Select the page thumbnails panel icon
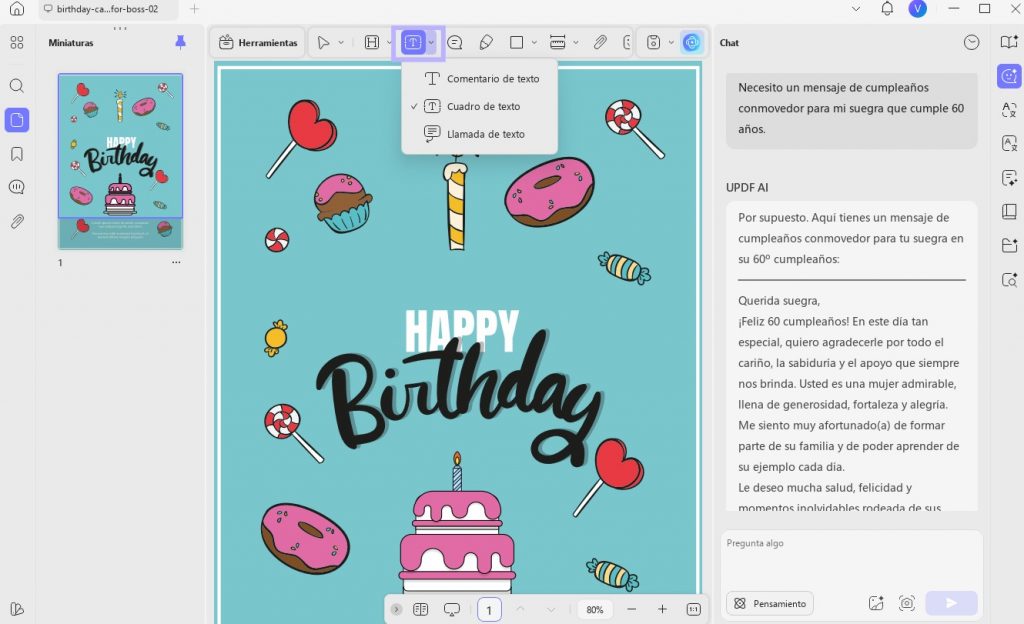1024x624 pixels. click(17, 120)
